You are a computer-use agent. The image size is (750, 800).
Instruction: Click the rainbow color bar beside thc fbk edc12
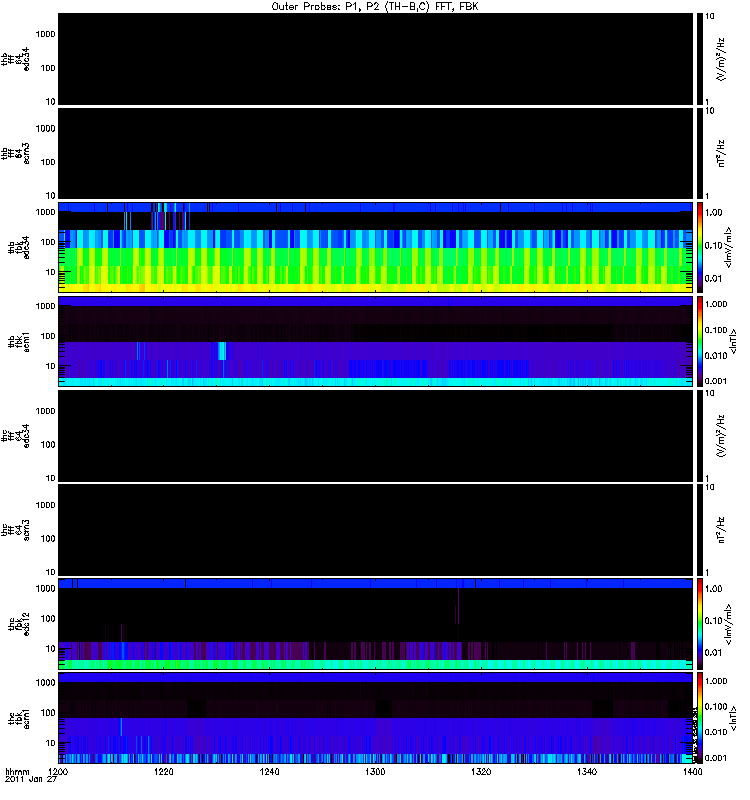(x=700, y=623)
